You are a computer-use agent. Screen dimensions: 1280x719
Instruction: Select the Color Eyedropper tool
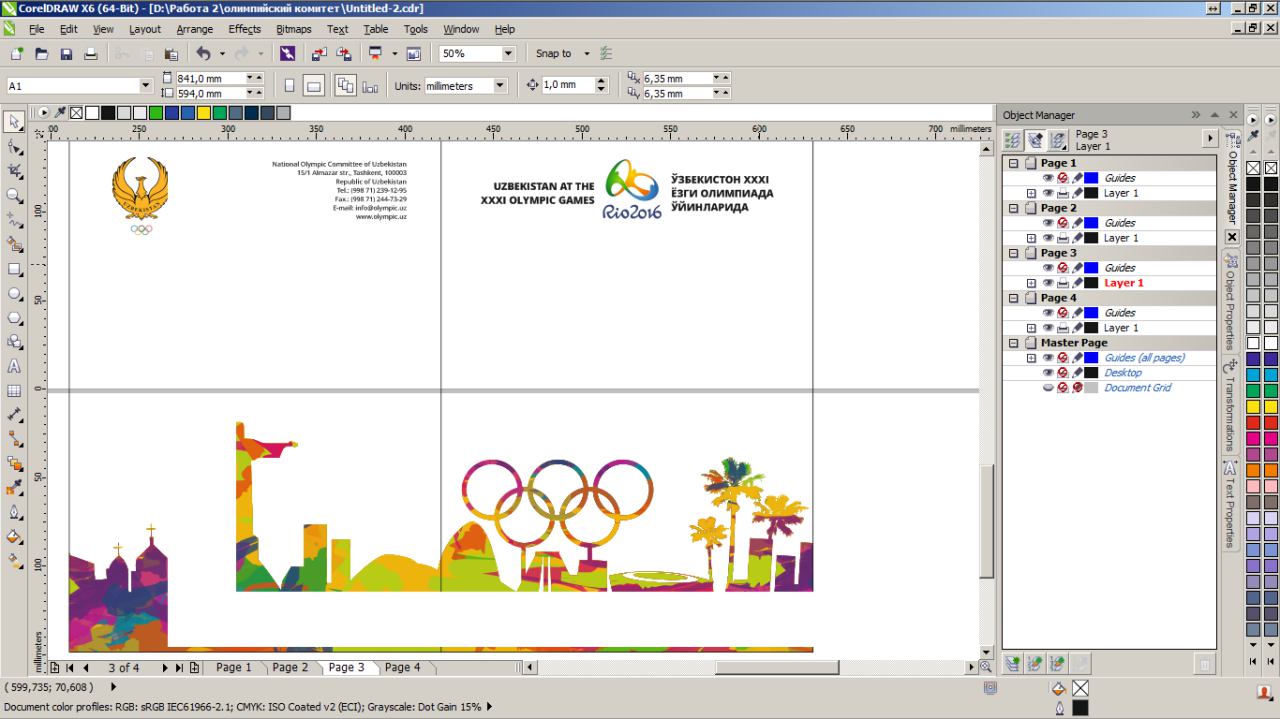pyautogui.click(x=15, y=488)
